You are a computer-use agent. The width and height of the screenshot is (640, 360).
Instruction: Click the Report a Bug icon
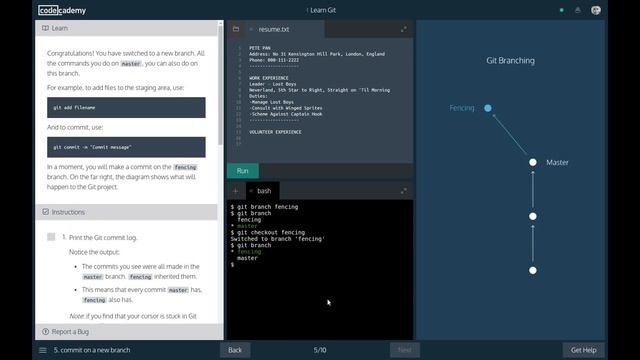45,331
